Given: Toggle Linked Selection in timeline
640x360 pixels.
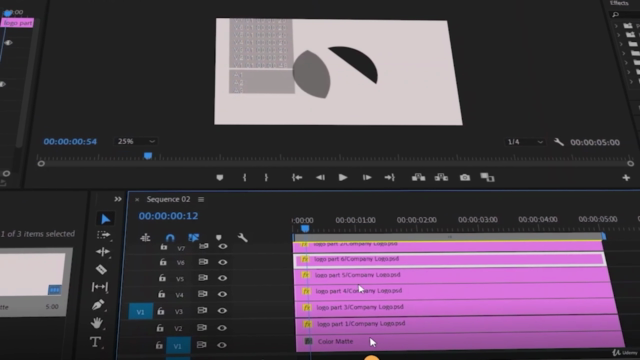Looking at the screenshot, I should click(193, 238).
